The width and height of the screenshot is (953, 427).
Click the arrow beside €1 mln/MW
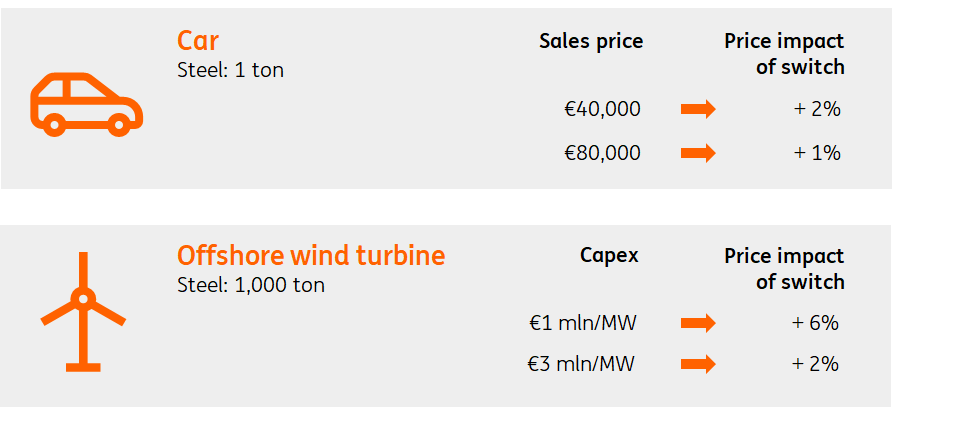[698, 323]
